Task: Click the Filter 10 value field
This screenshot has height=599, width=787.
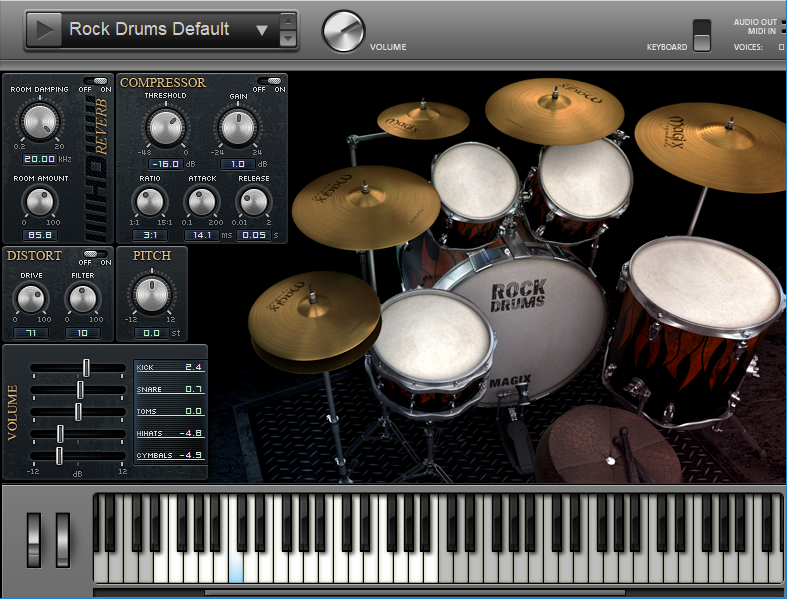Action: (83, 333)
